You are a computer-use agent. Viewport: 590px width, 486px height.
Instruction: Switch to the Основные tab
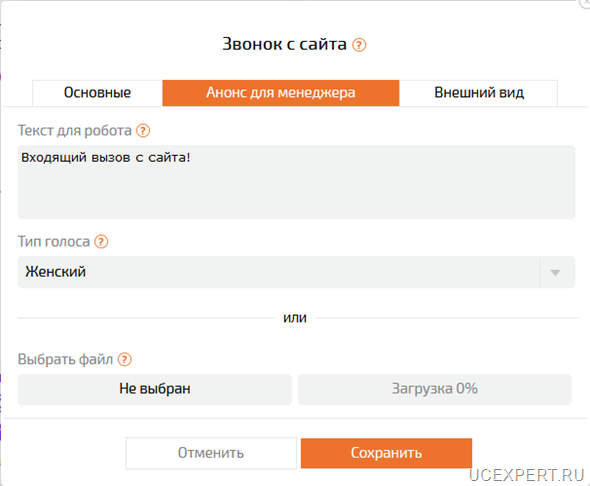pos(97,93)
